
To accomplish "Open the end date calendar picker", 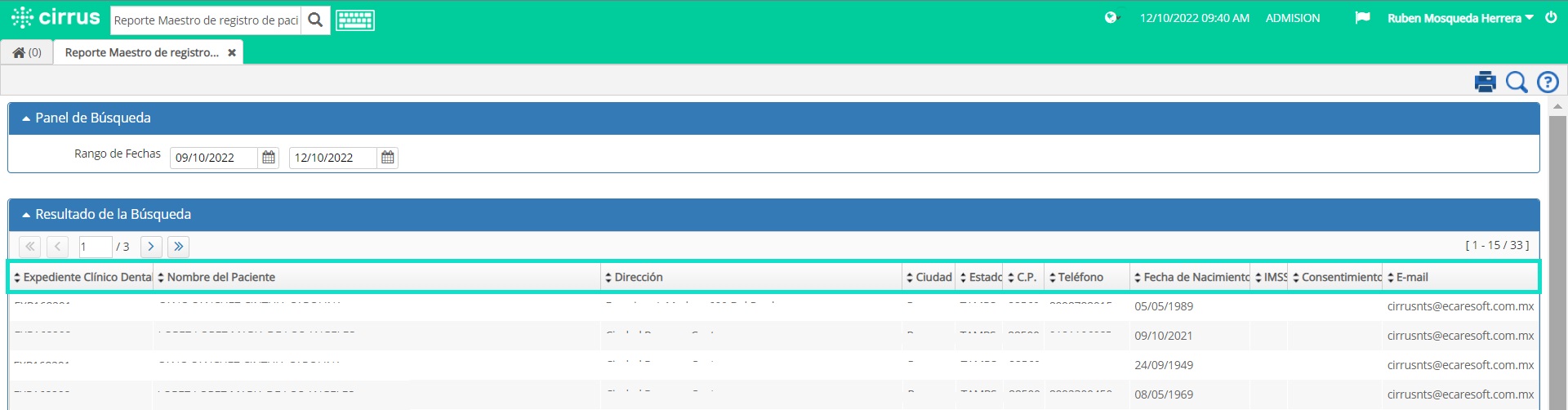I will click(388, 158).
